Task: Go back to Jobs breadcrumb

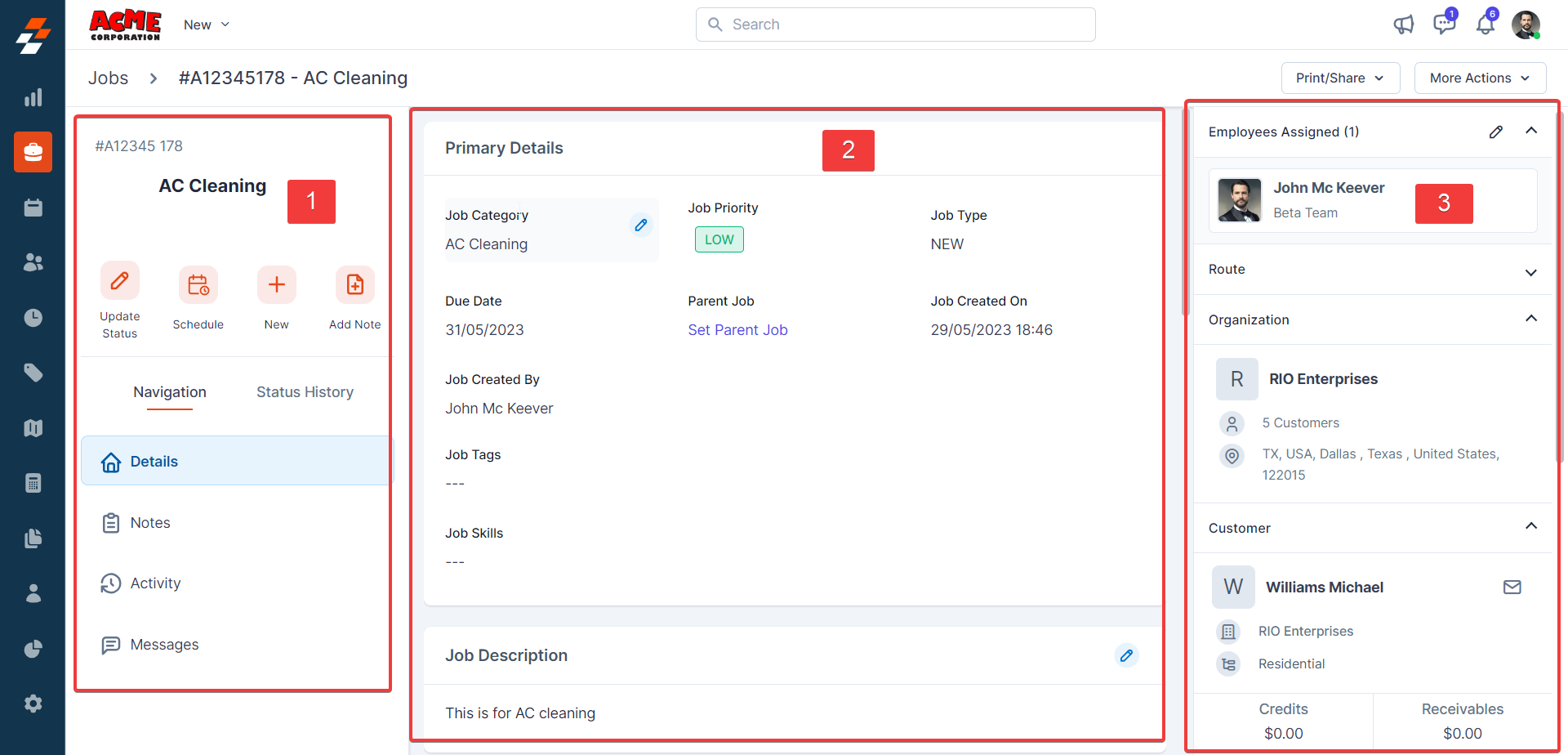Action: pyautogui.click(x=108, y=78)
